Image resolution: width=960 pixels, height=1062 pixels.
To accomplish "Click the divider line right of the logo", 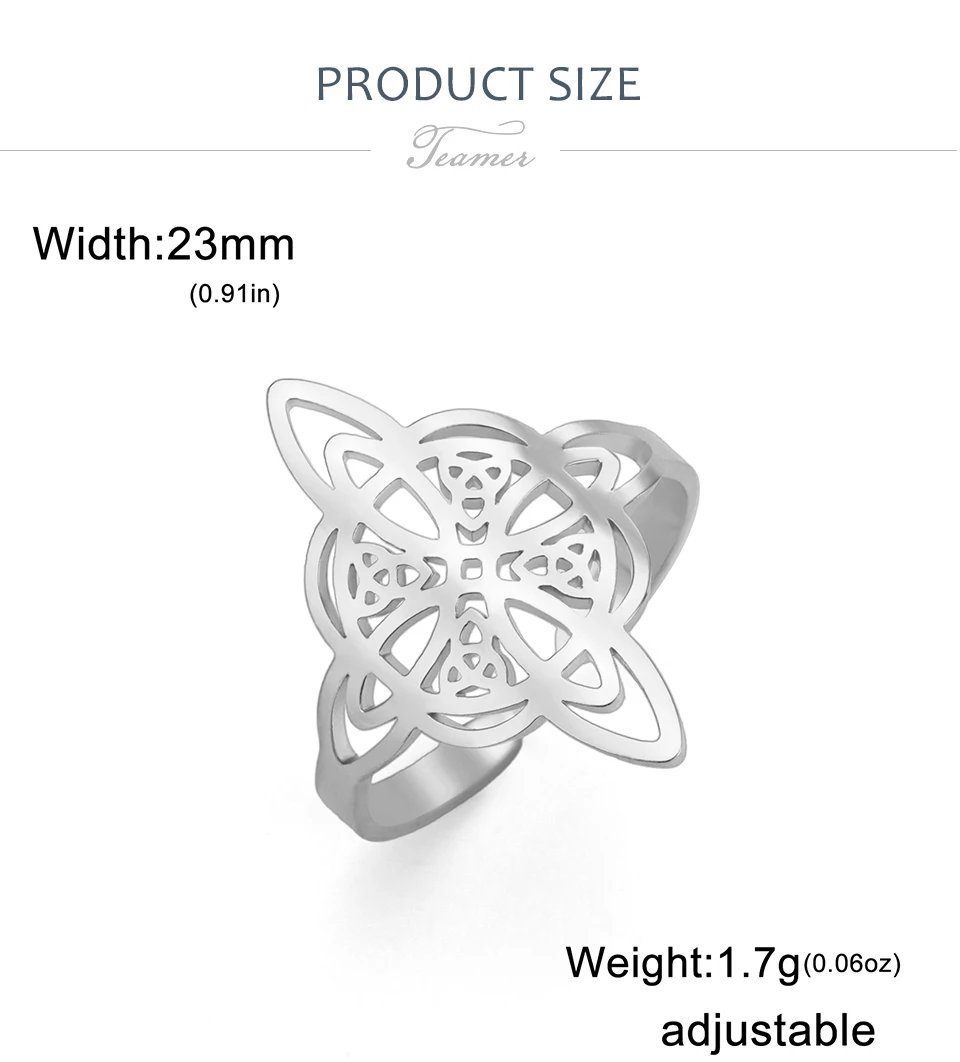I will [x=759, y=150].
